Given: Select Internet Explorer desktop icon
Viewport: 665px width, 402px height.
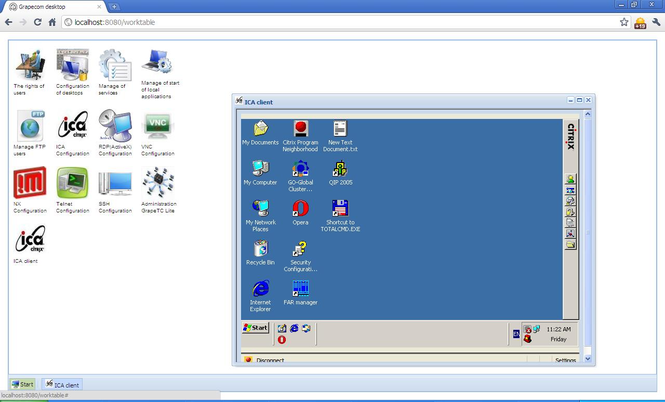Looking at the screenshot, I should click(260, 288).
